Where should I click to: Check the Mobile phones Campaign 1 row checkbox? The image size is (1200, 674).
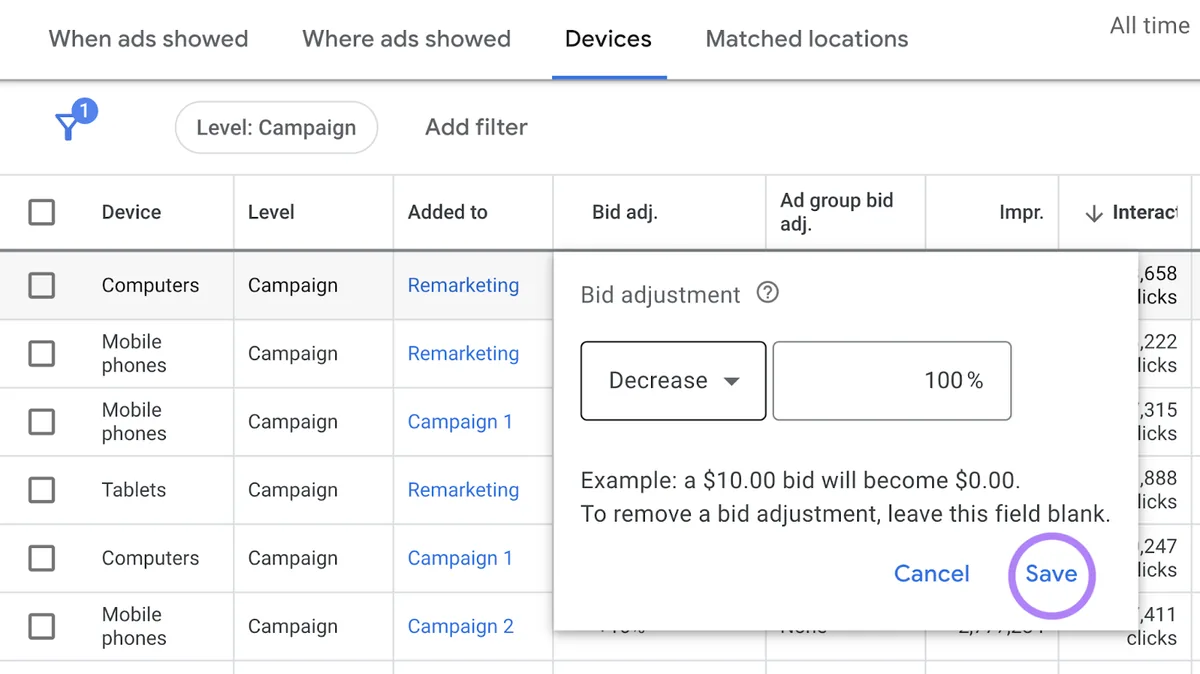(x=41, y=421)
